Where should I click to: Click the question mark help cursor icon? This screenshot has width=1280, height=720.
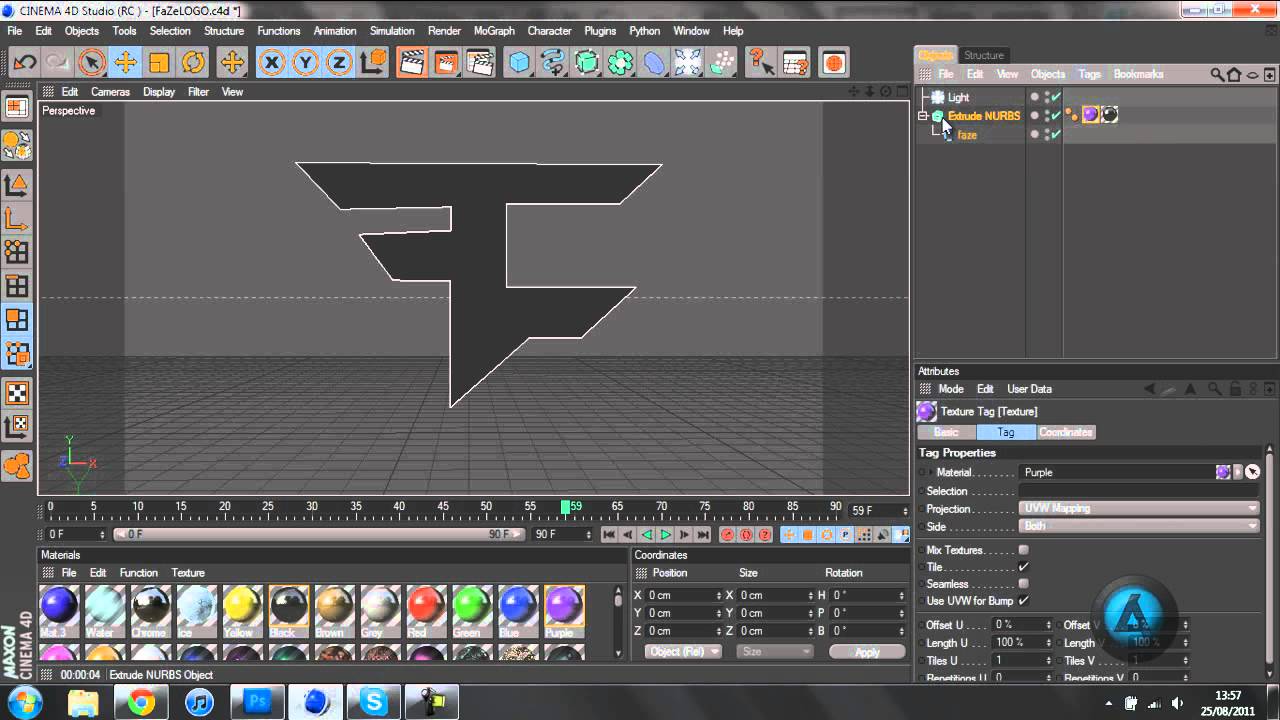(x=761, y=63)
